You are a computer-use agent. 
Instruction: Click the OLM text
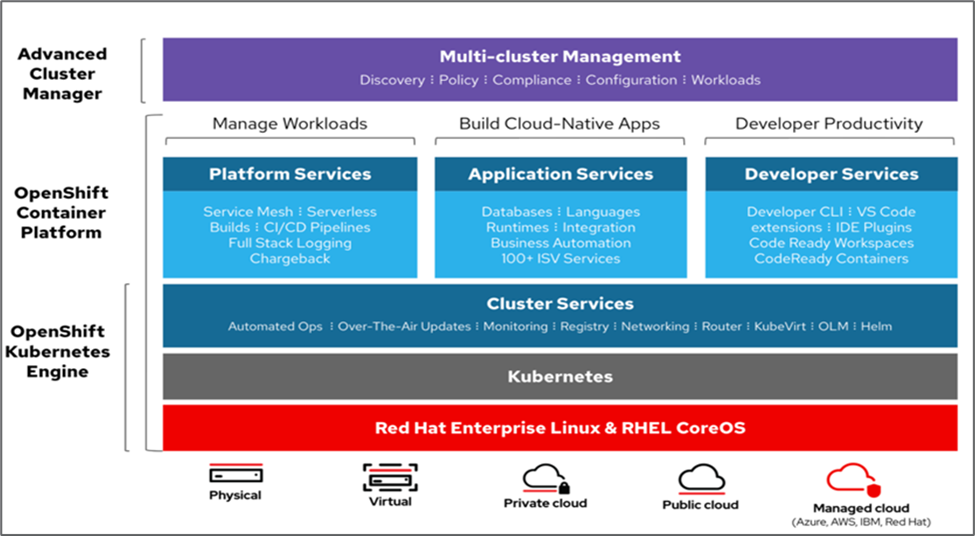[833, 326]
